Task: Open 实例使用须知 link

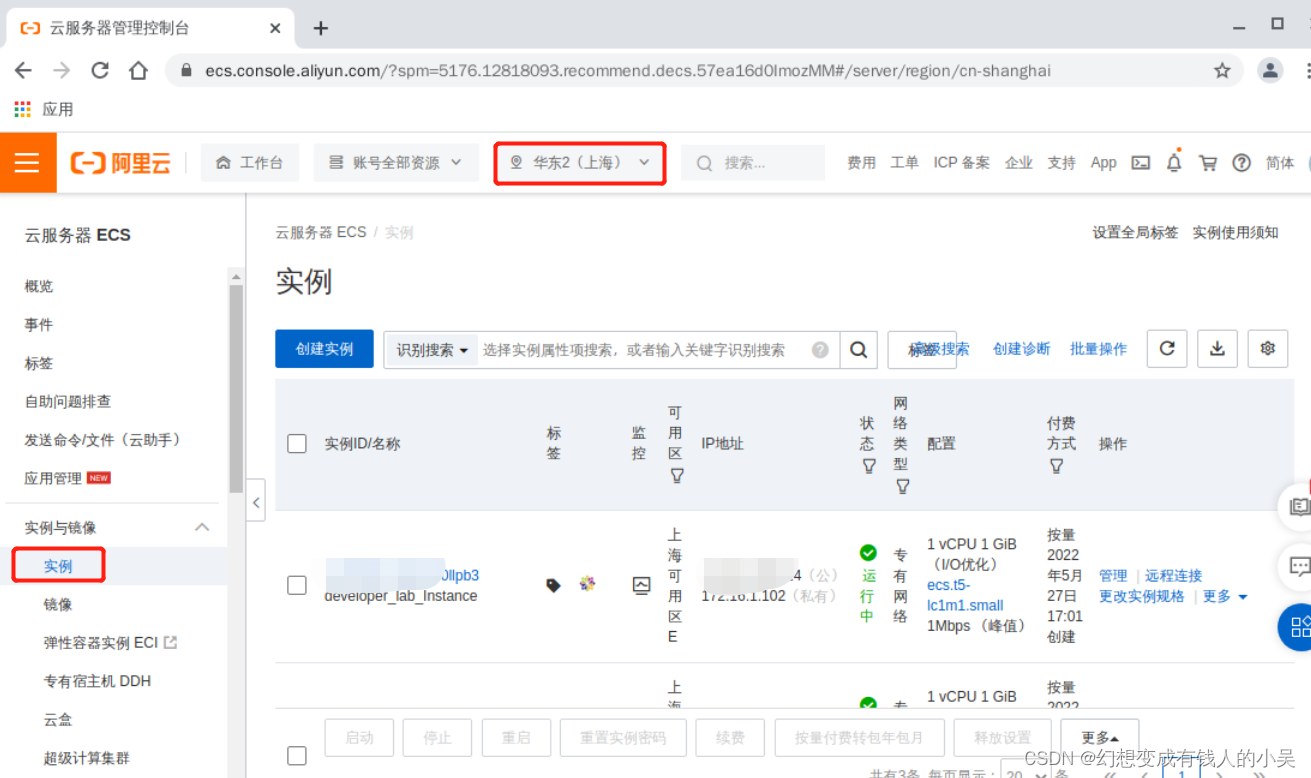Action: click(1235, 232)
